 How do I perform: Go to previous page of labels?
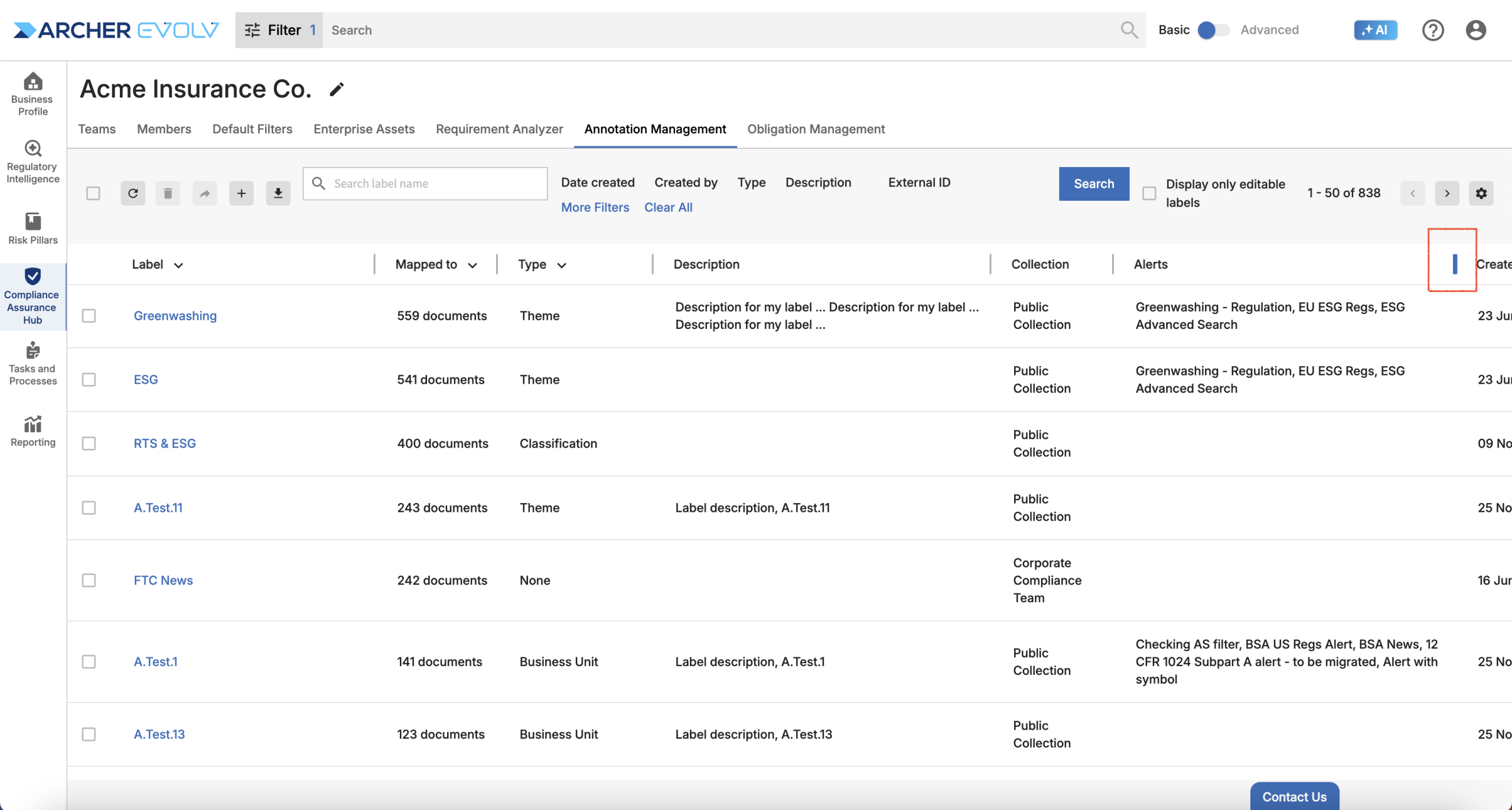tap(1412, 193)
